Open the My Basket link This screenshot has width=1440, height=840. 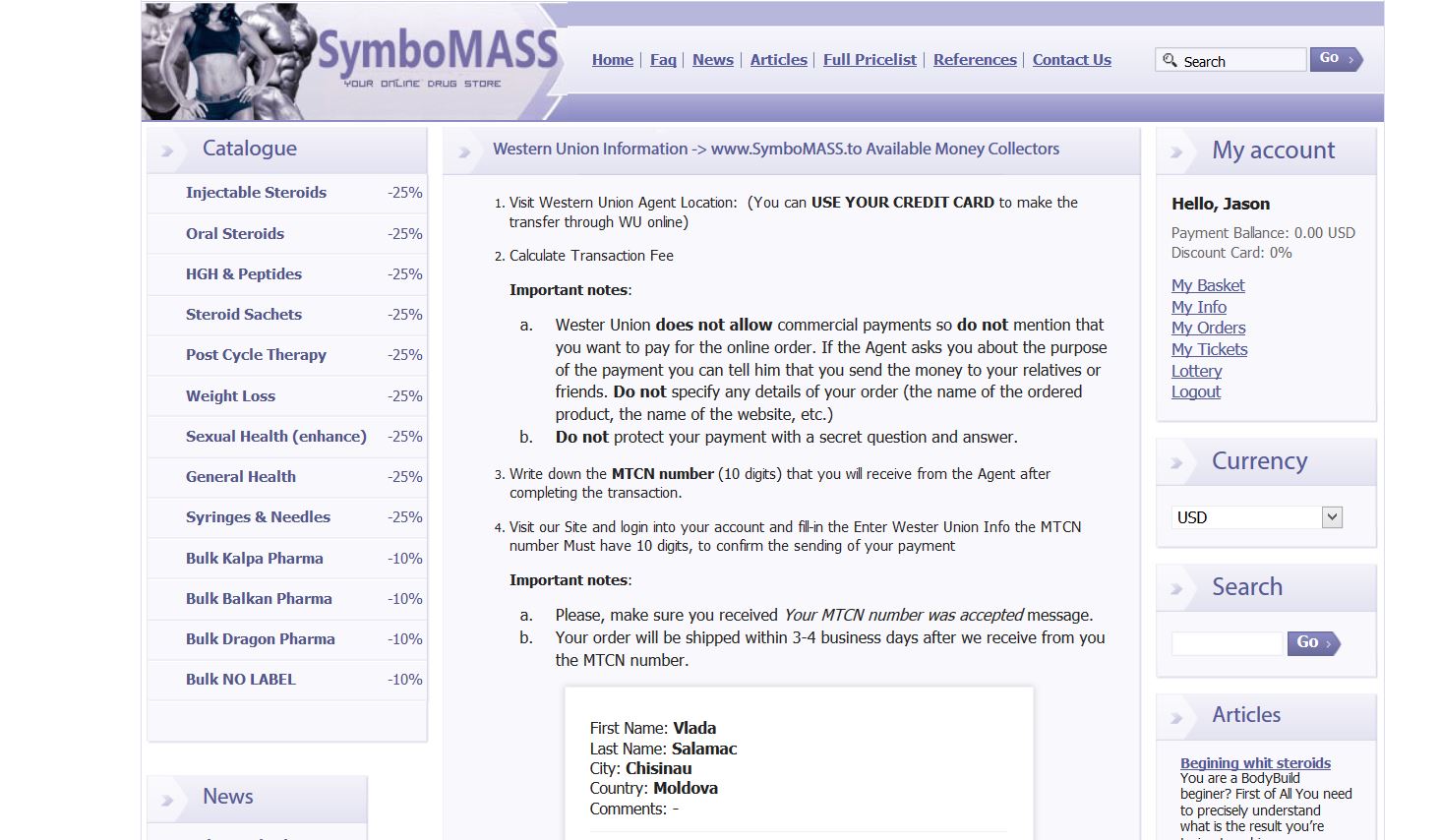[1207, 285]
